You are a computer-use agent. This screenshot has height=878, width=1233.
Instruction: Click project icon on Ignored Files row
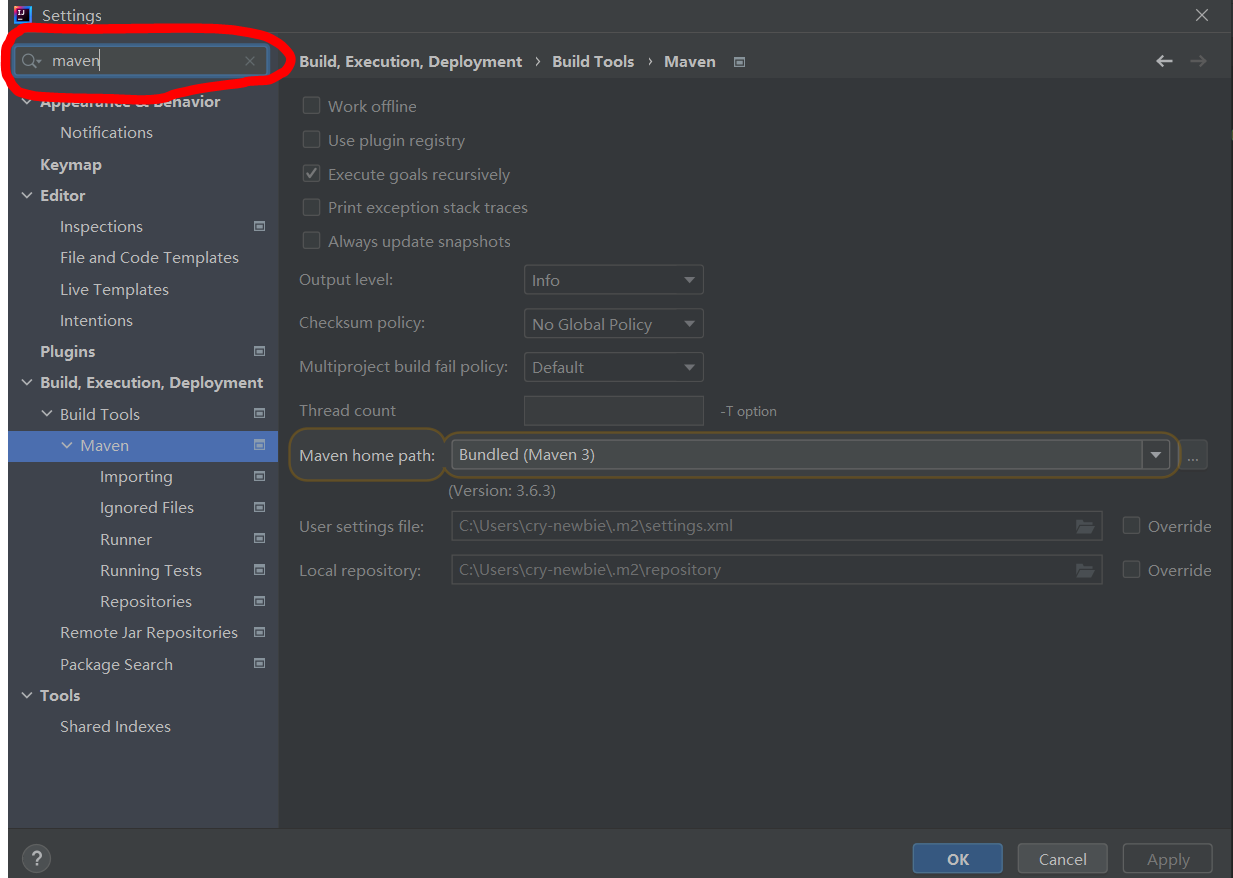pyautogui.click(x=260, y=507)
